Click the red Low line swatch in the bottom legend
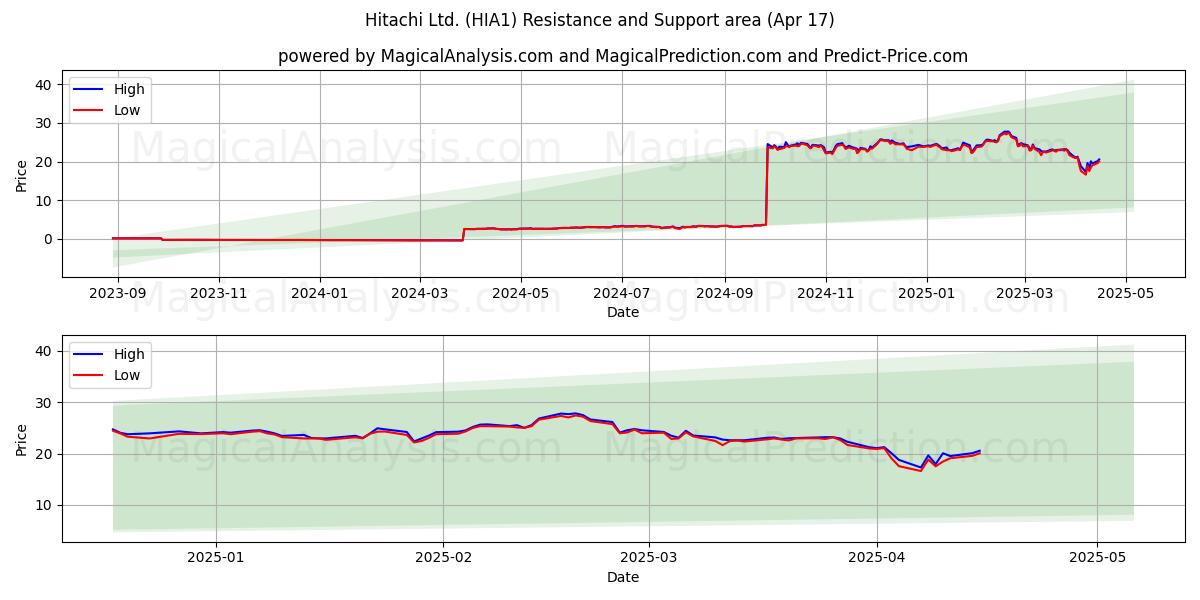Viewport: 1200px width, 600px height. coord(89,375)
